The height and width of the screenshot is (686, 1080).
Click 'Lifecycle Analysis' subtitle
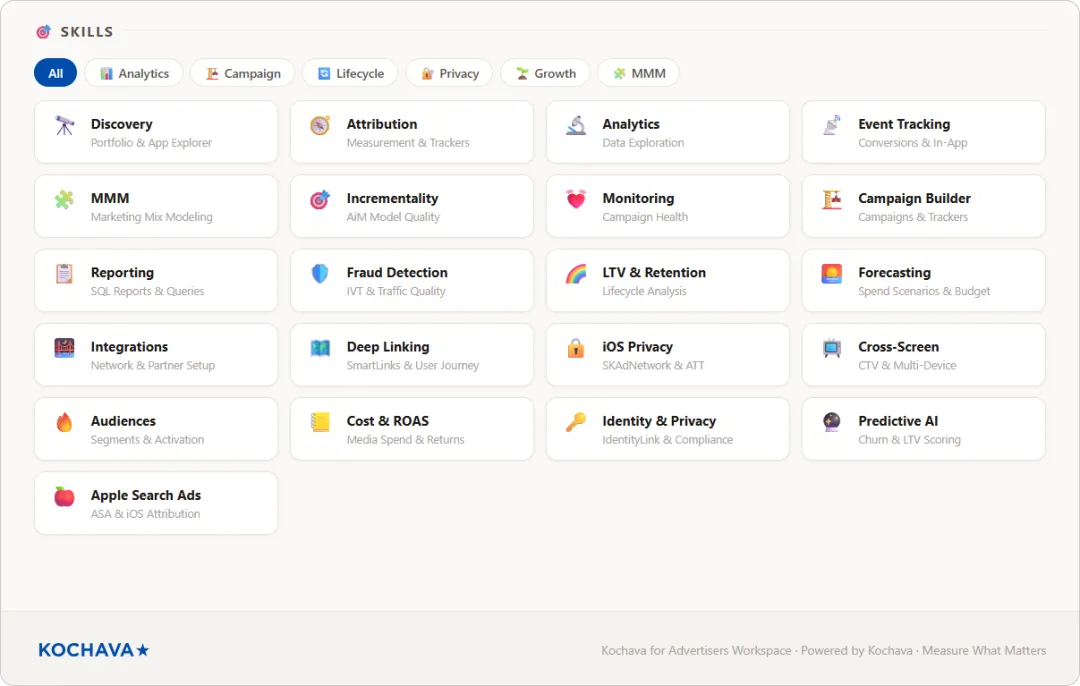(644, 291)
